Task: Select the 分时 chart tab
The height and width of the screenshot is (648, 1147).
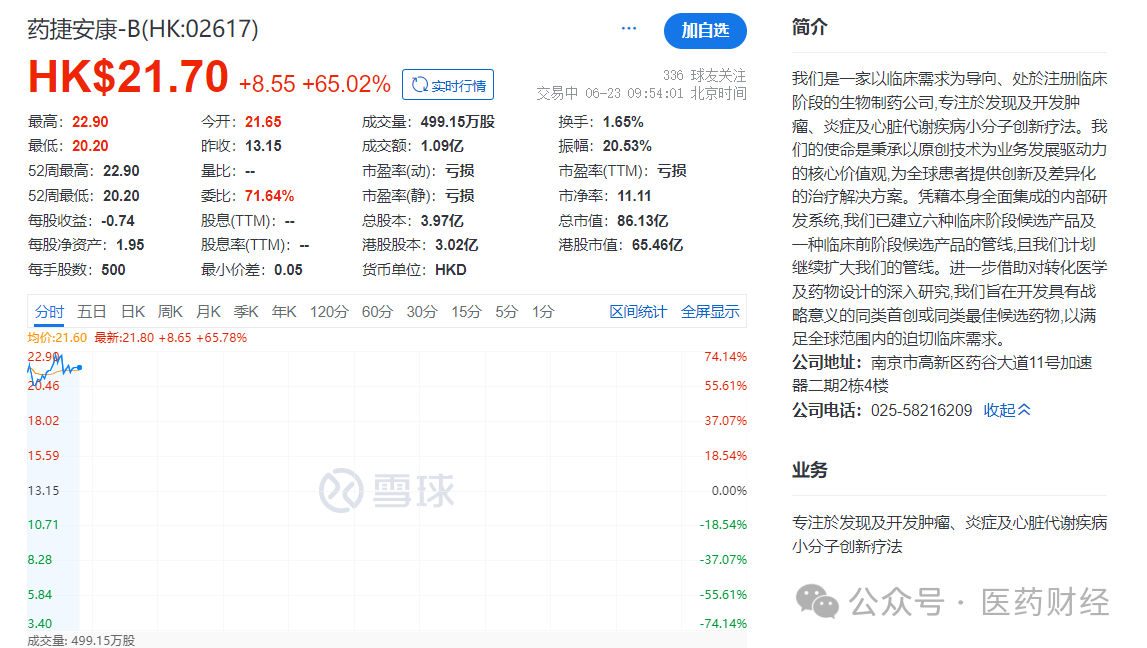Action: point(49,312)
